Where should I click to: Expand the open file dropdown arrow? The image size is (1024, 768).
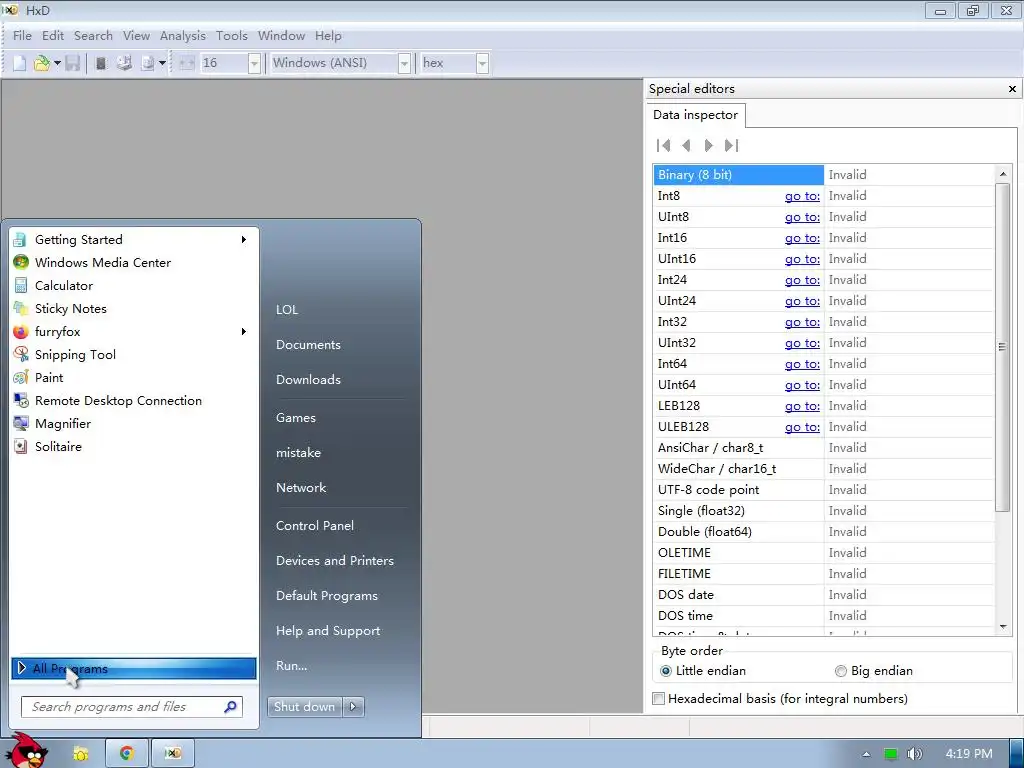[57, 63]
